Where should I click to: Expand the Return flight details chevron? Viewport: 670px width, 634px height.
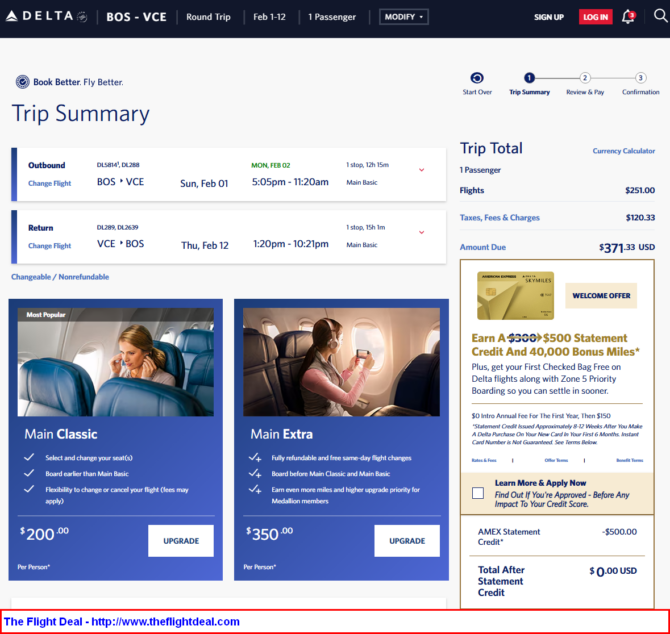[x=421, y=232]
